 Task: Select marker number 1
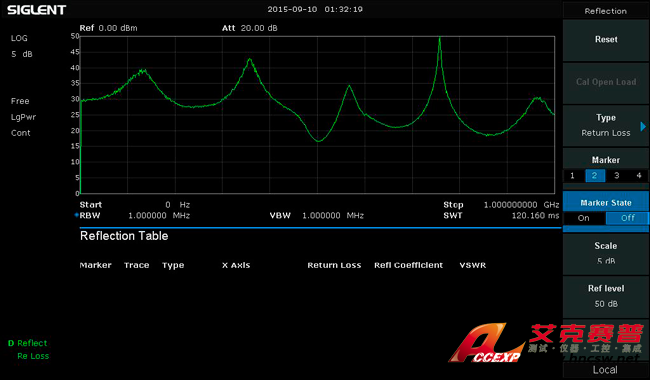[x=572, y=176]
